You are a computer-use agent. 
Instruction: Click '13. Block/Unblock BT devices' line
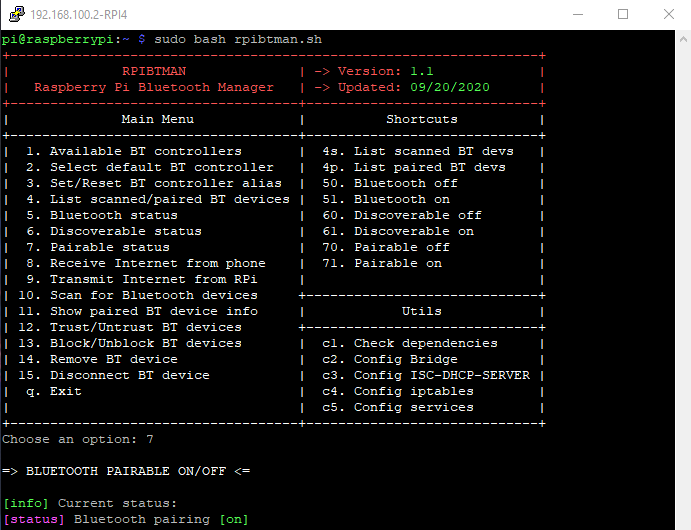130,343
